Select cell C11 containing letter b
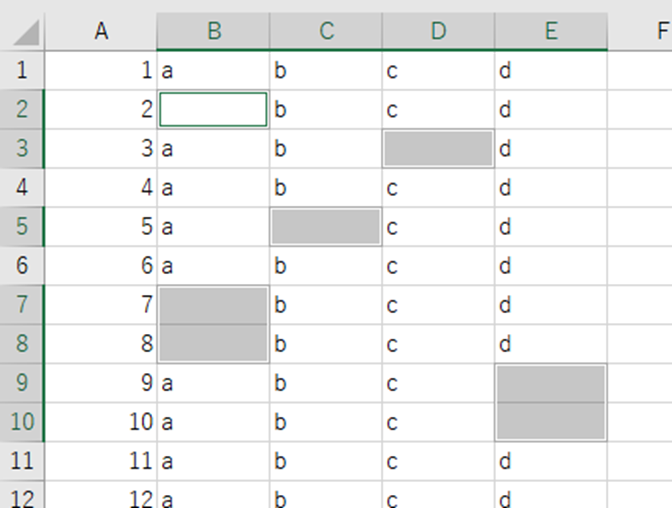Viewport: 672px width, 508px height. pos(326,461)
